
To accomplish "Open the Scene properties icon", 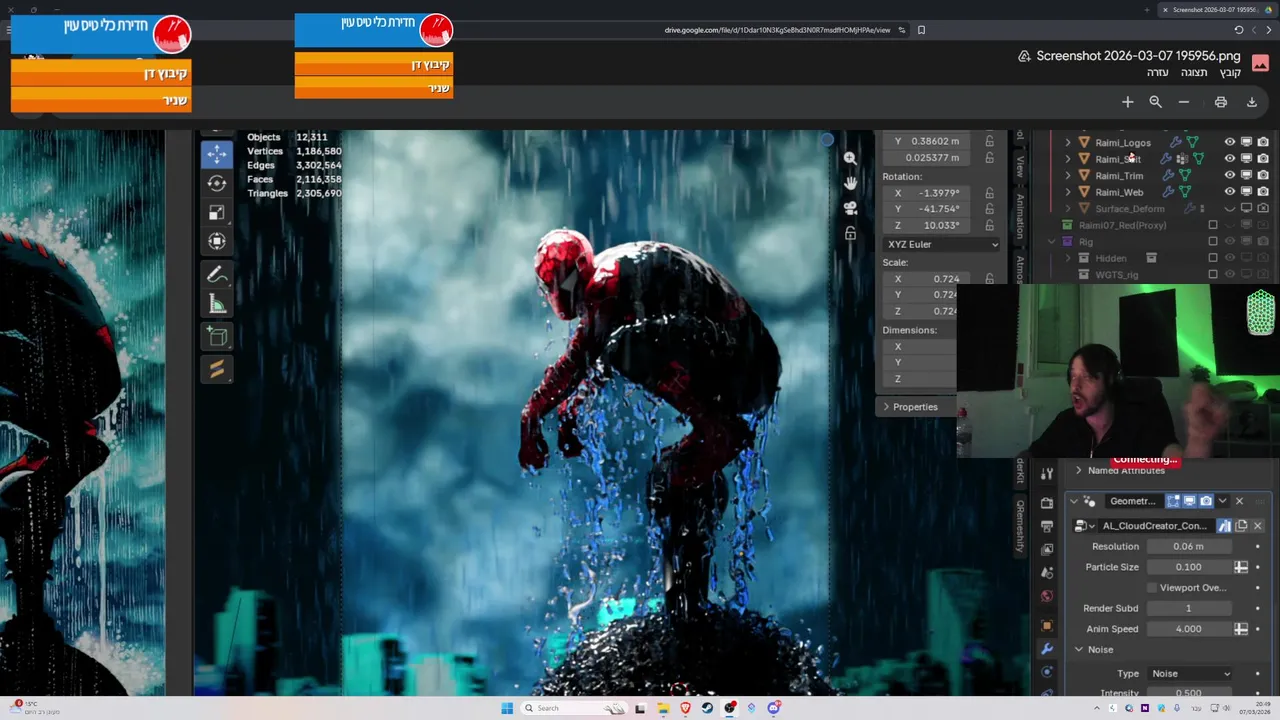I will 1047,573.
